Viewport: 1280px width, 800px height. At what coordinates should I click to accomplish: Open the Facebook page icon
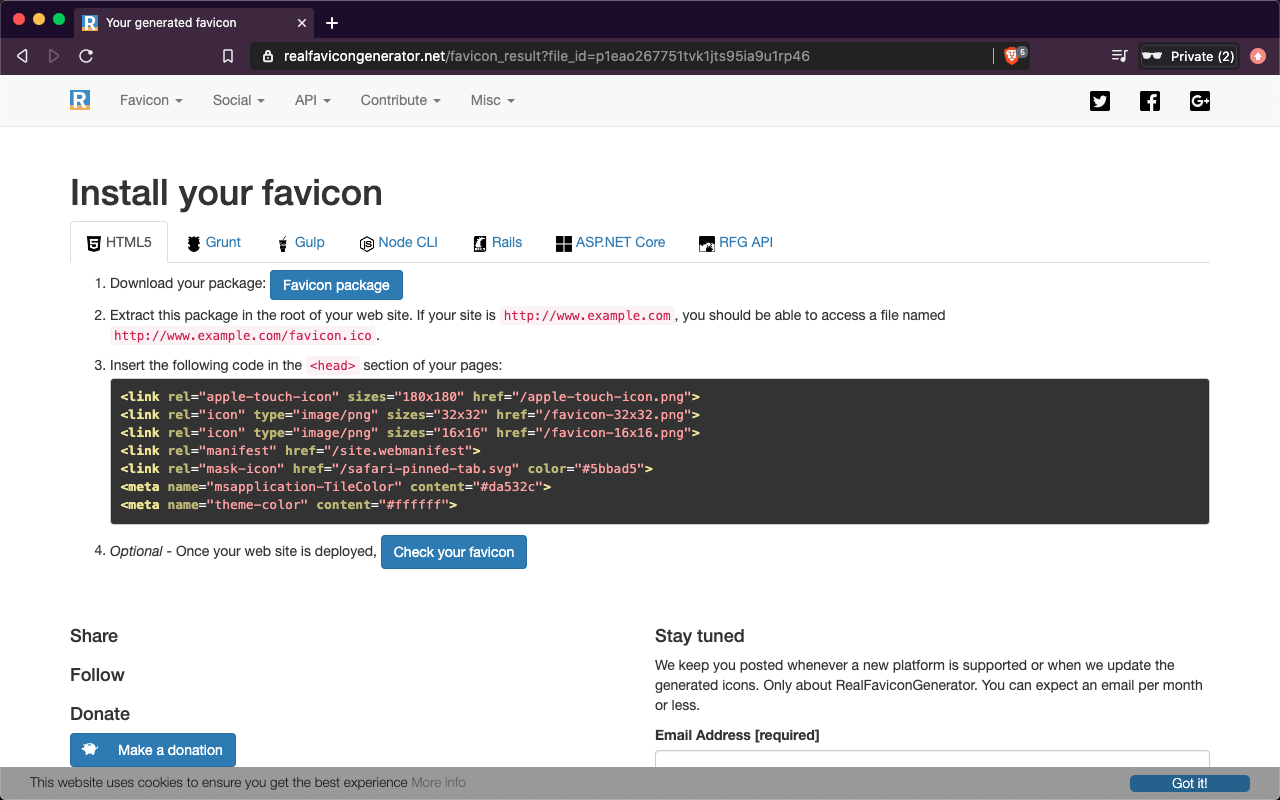[x=1150, y=101]
